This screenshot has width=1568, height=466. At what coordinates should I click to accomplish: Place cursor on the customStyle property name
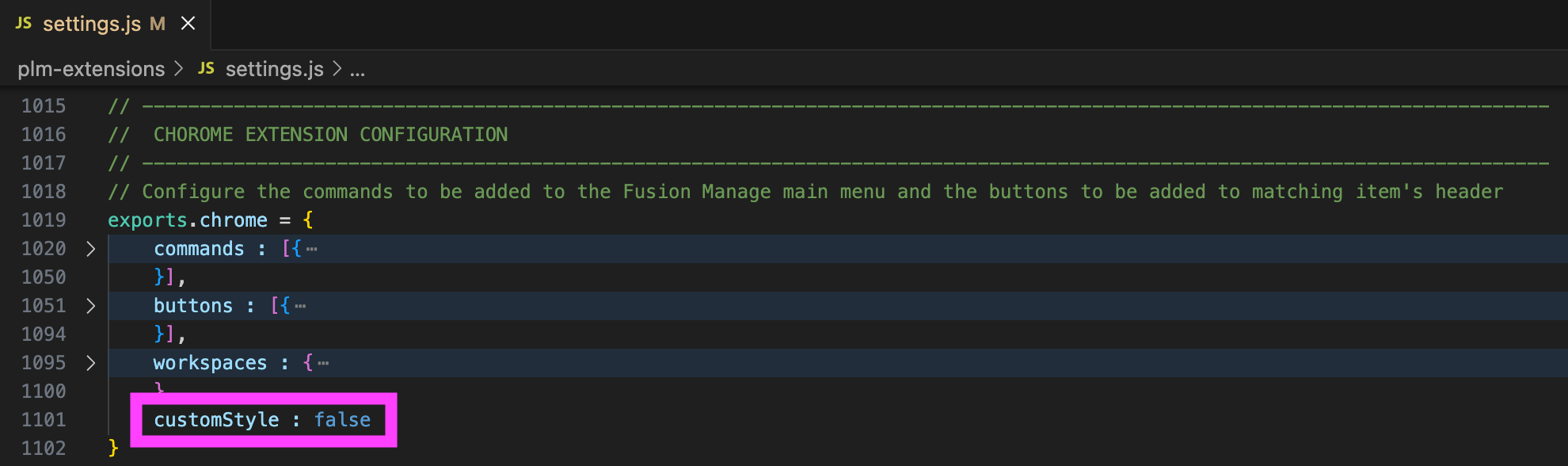tap(216, 420)
